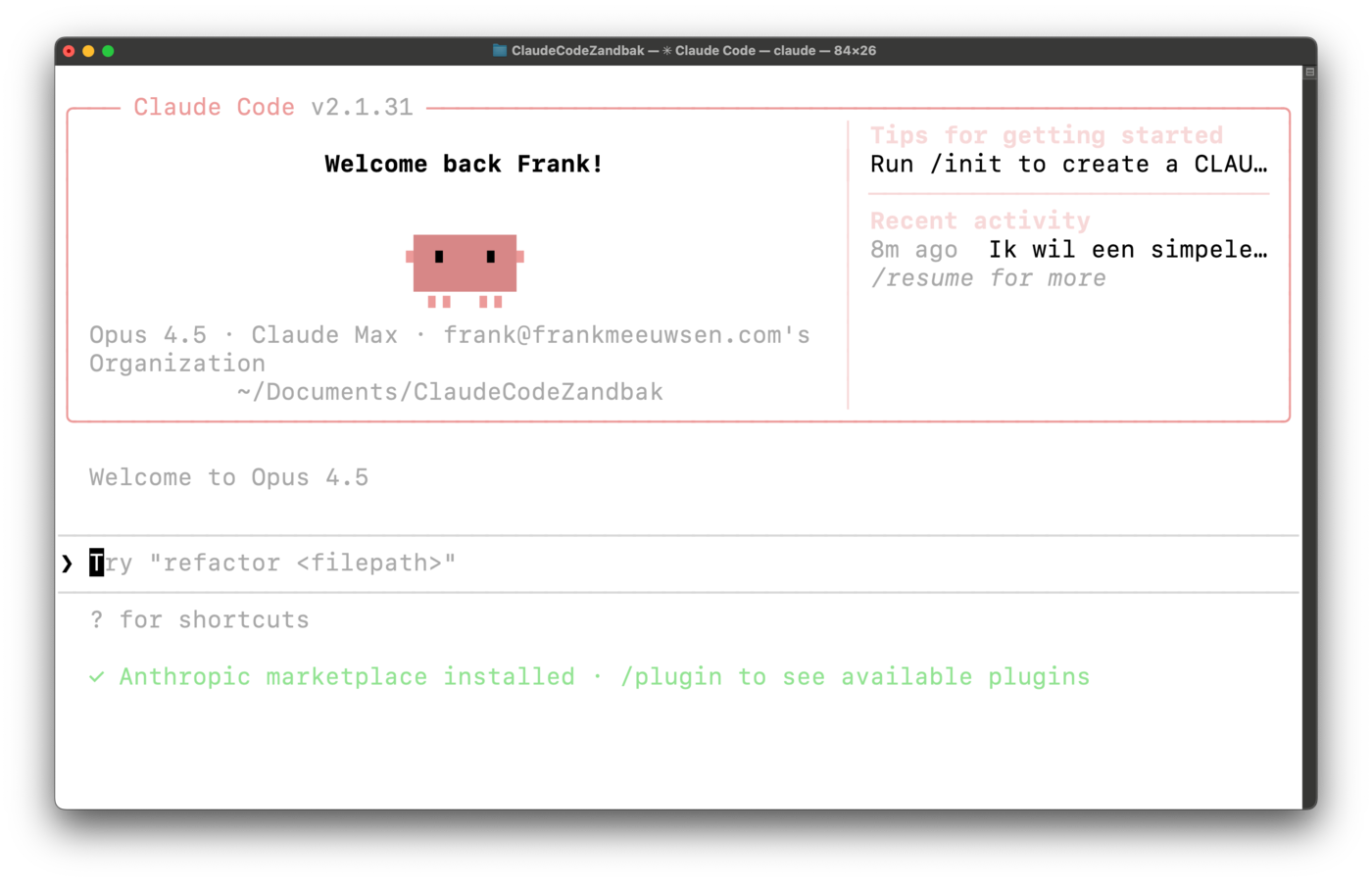The width and height of the screenshot is (1372, 882).
Task: Click the green fullscreen window button
Action: point(108,51)
